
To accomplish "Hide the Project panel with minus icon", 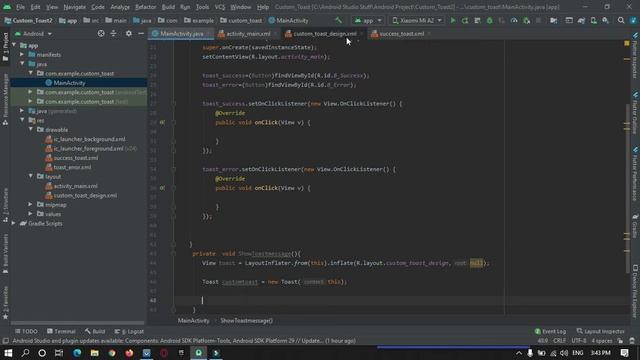I will 141,33.
